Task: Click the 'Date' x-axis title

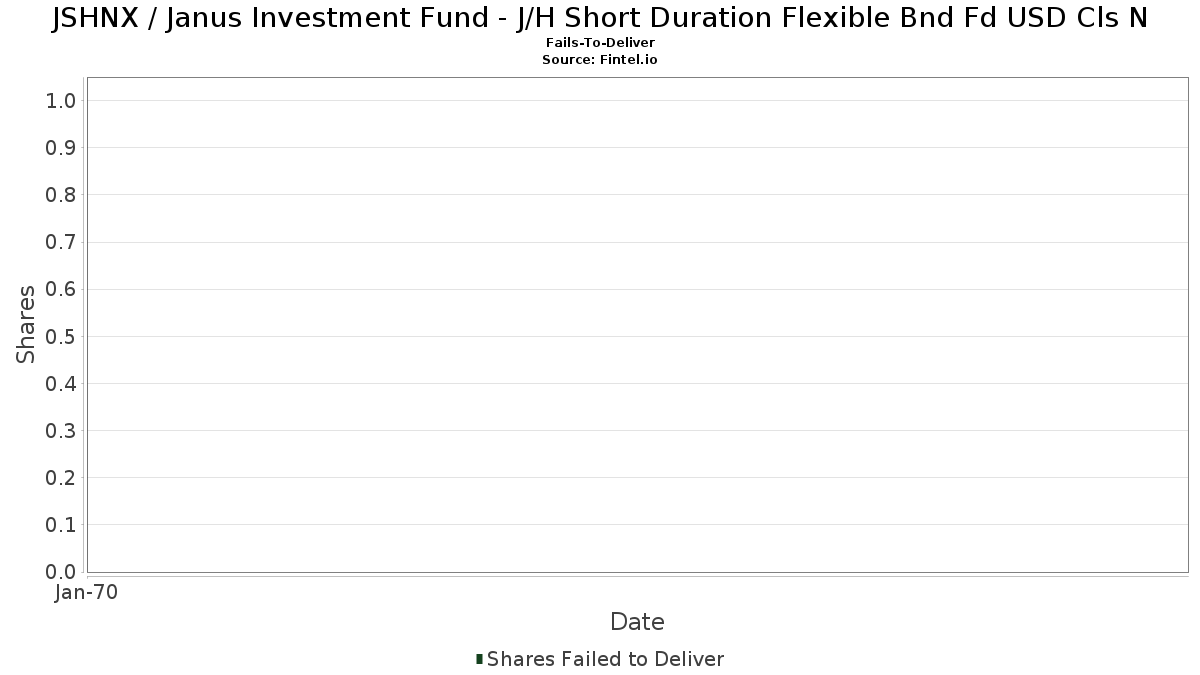Action: point(637,622)
